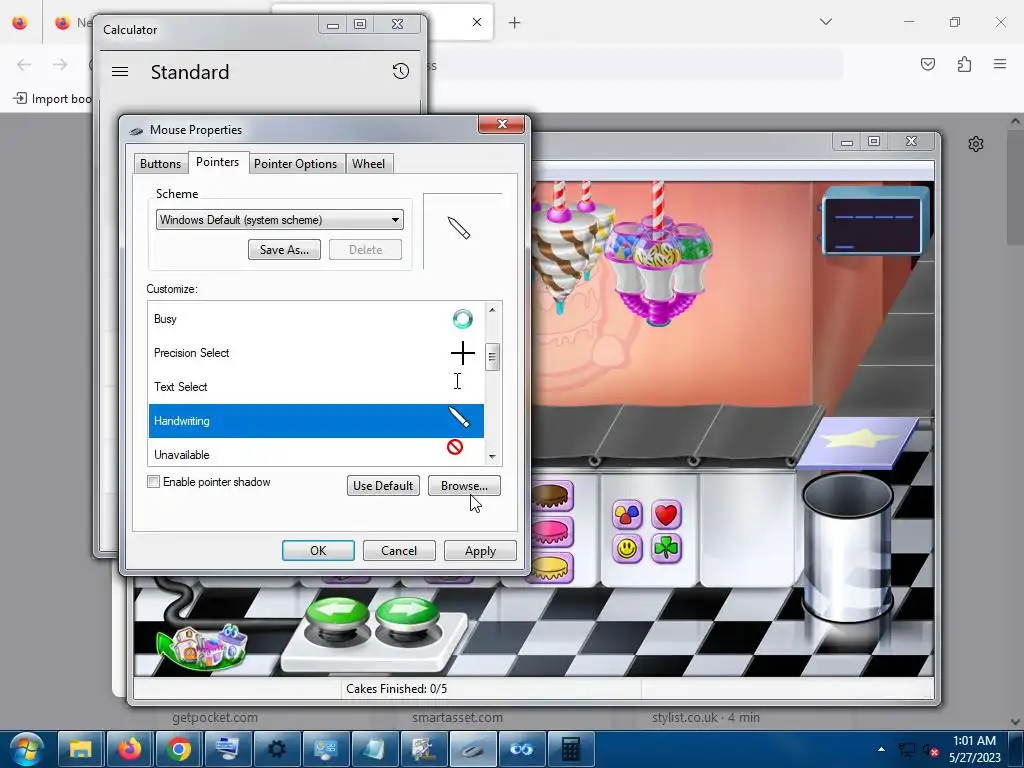The width and height of the screenshot is (1024, 768).
Task: Switch to the Wheel tab
Action: [x=368, y=164]
